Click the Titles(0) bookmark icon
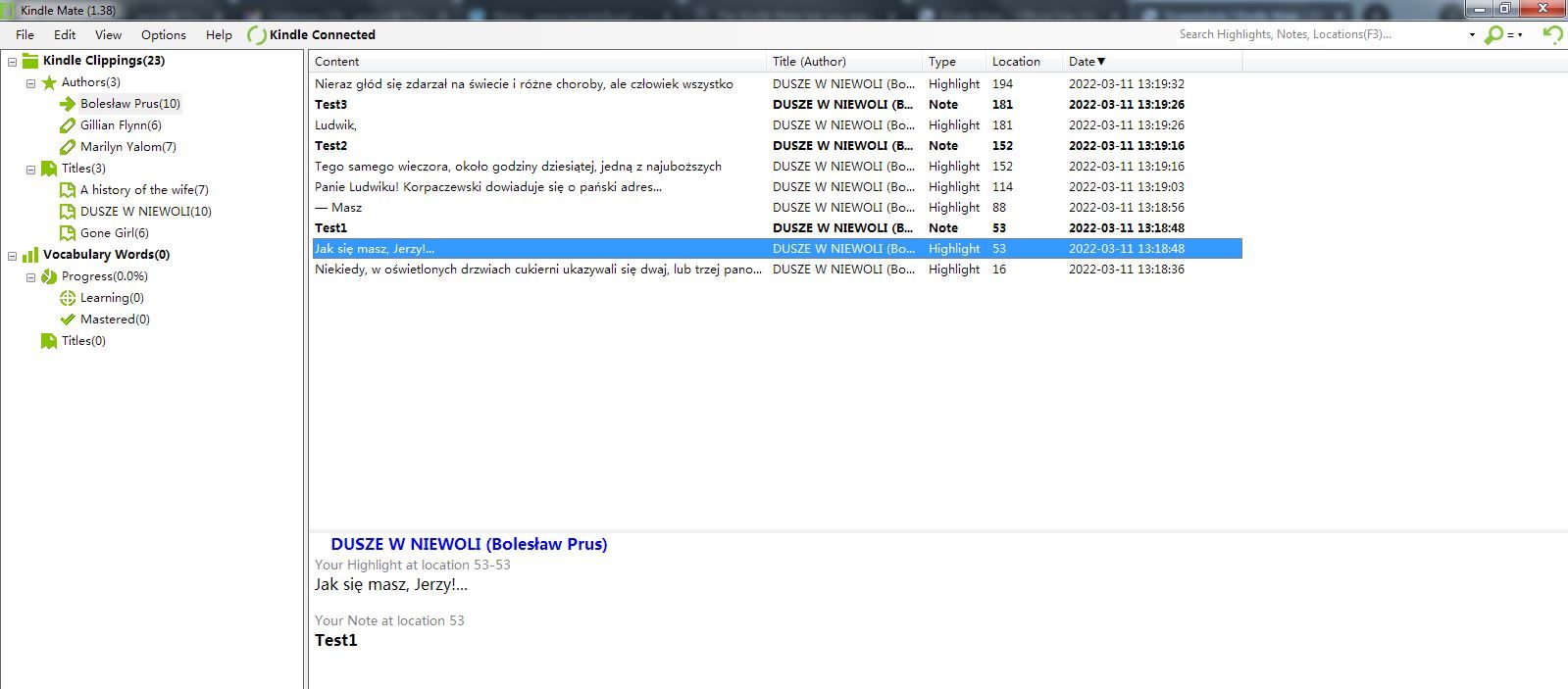Screen dimensions: 1568x689 (x=49, y=341)
